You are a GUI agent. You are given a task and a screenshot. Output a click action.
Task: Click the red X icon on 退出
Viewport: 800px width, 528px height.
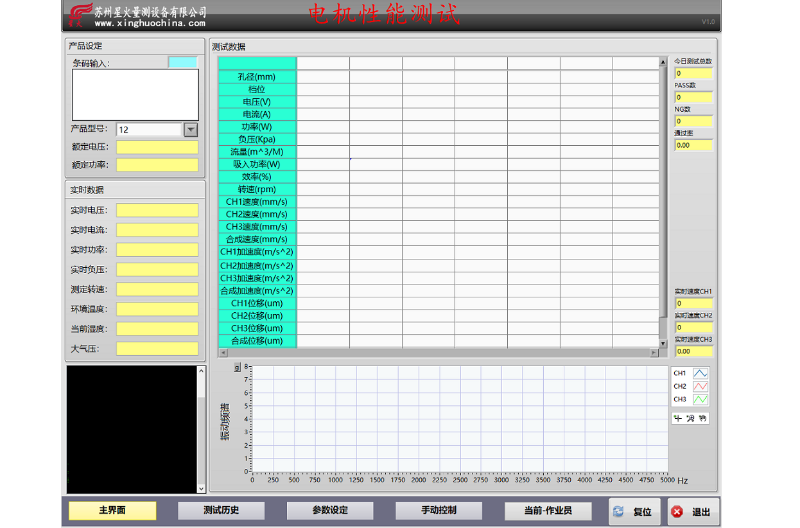pos(677,511)
